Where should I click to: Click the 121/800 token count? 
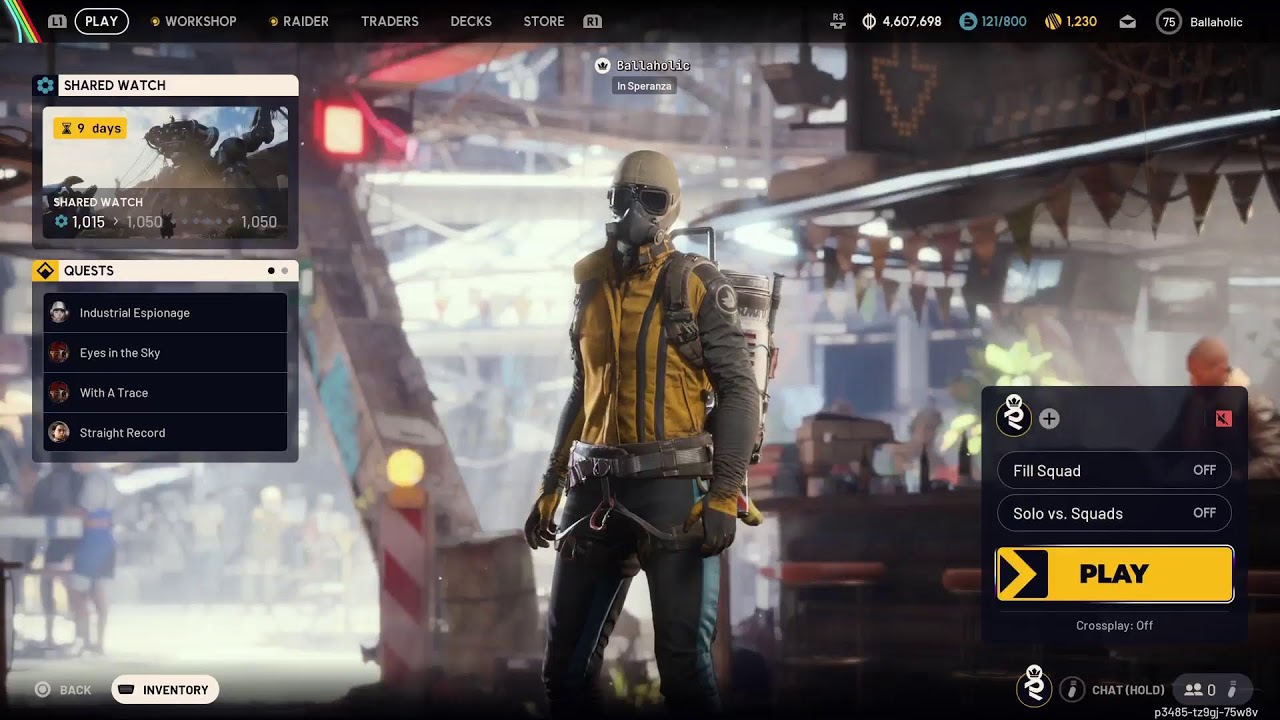tap(1004, 21)
